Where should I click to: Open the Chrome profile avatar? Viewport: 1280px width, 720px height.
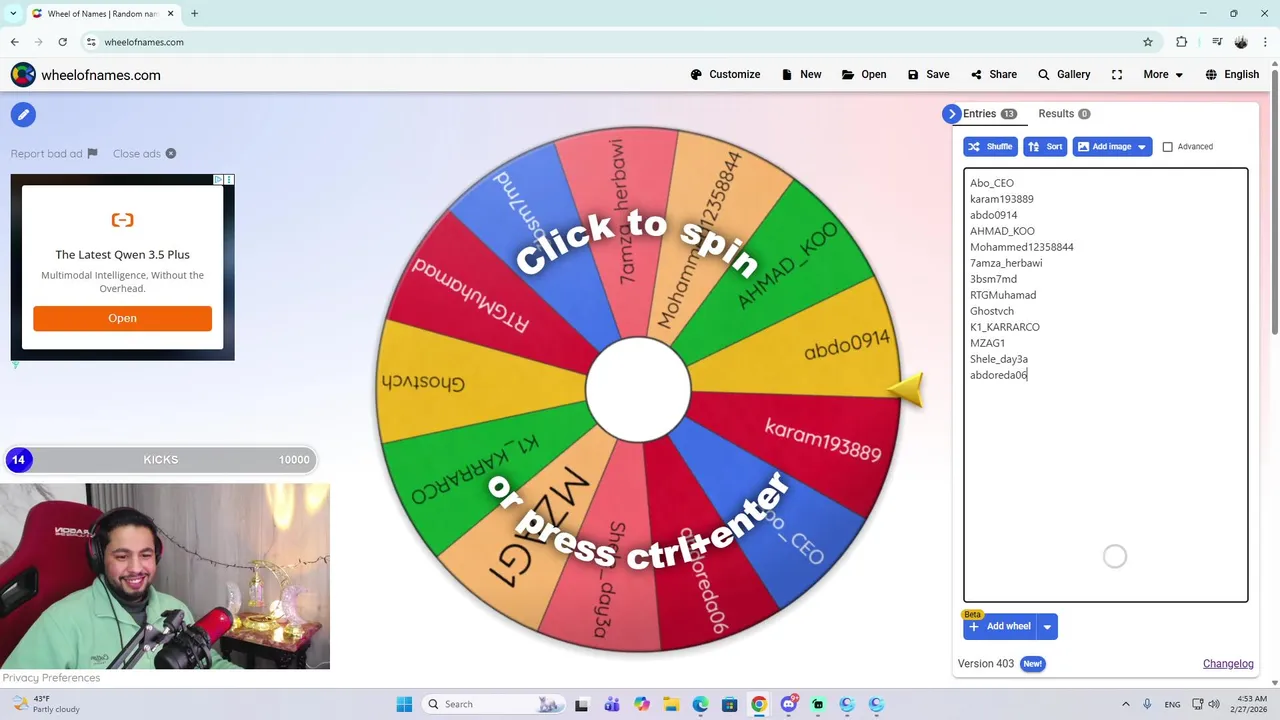1241,42
